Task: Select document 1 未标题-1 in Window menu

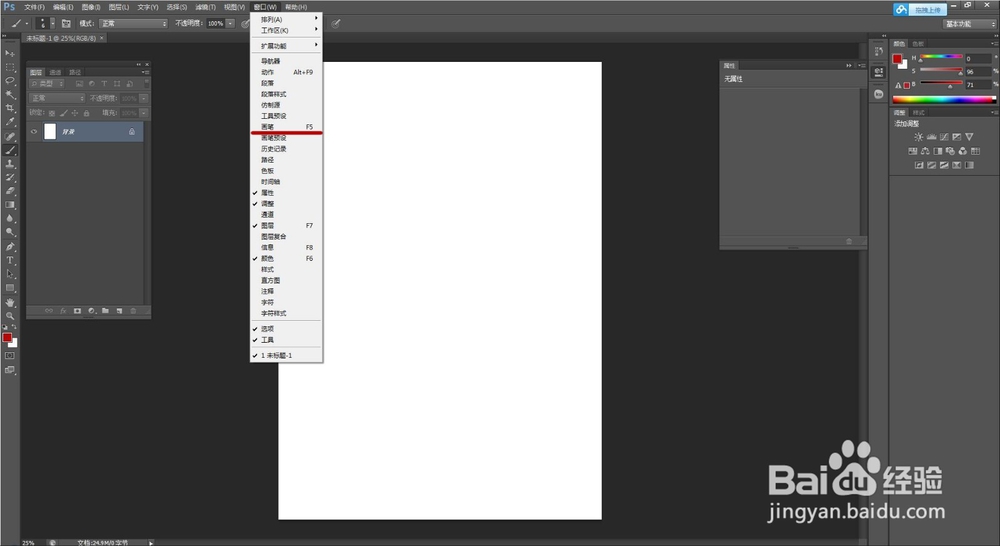Action: 286,355
